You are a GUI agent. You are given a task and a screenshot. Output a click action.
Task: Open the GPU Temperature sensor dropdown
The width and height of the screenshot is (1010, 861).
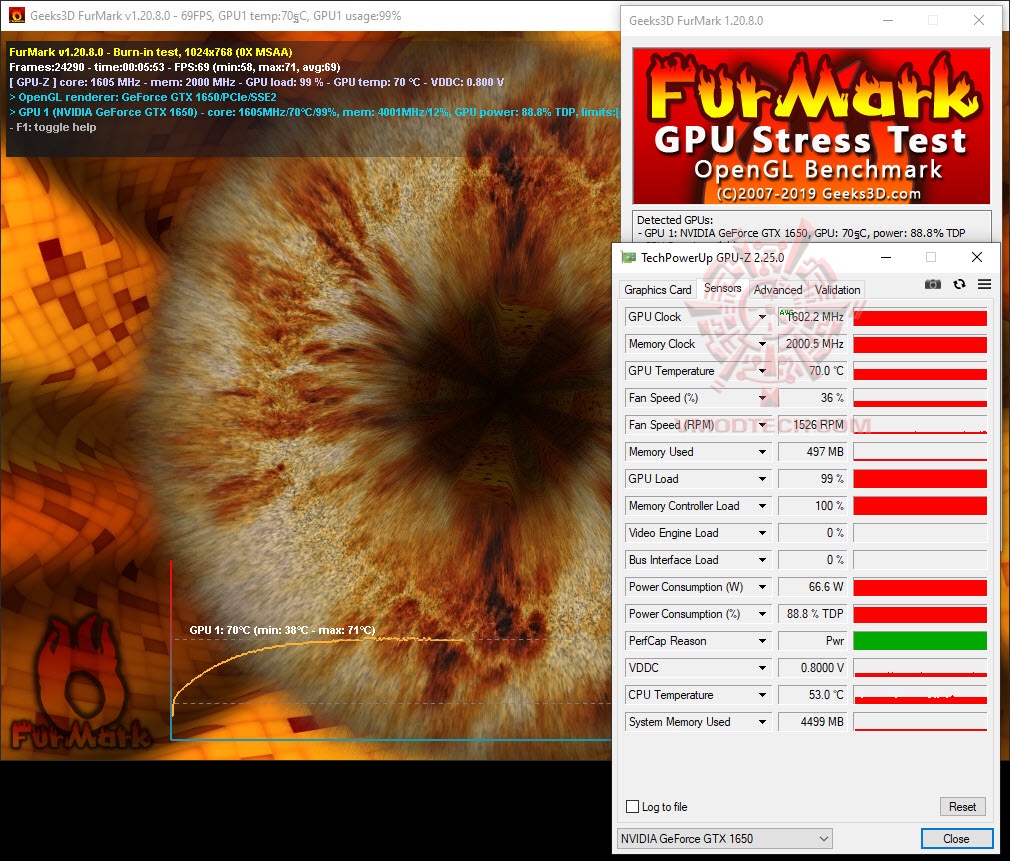tap(762, 371)
